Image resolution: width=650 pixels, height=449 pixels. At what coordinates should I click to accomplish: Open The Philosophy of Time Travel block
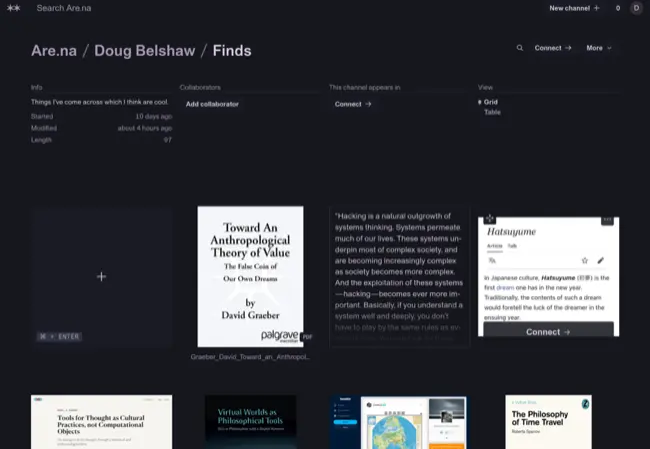pyautogui.click(x=548, y=422)
